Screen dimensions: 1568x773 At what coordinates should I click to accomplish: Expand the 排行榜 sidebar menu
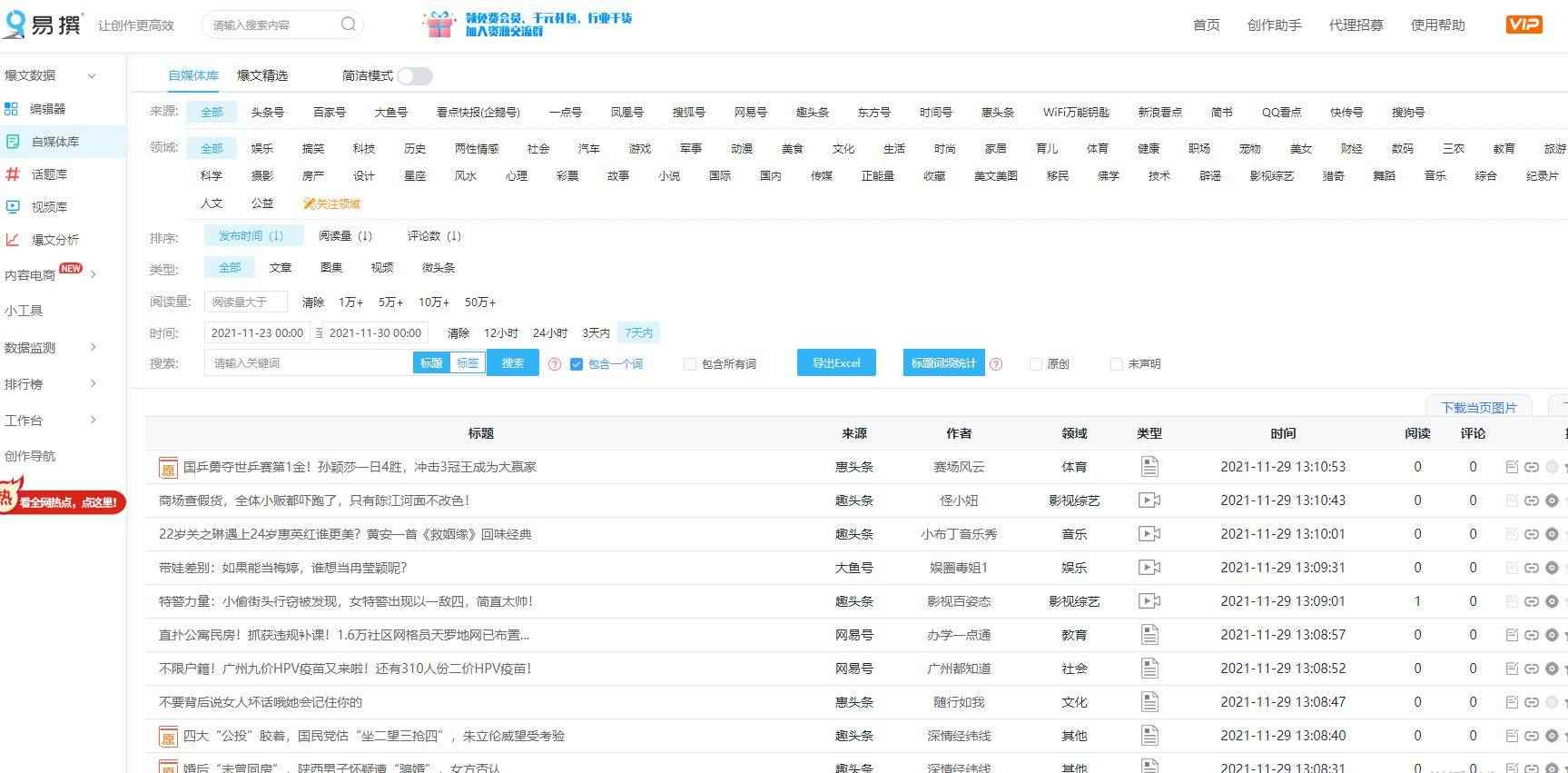(x=93, y=384)
